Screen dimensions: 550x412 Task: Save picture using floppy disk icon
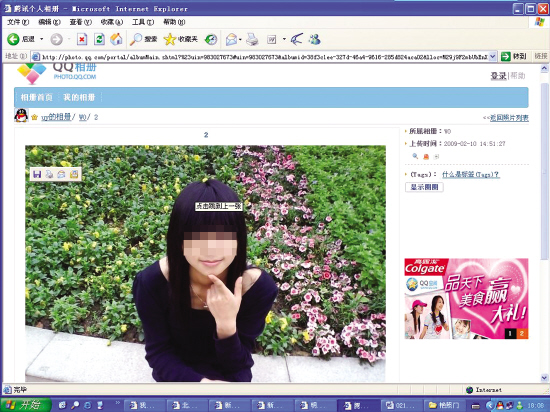pyautogui.click(x=37, y=174)
